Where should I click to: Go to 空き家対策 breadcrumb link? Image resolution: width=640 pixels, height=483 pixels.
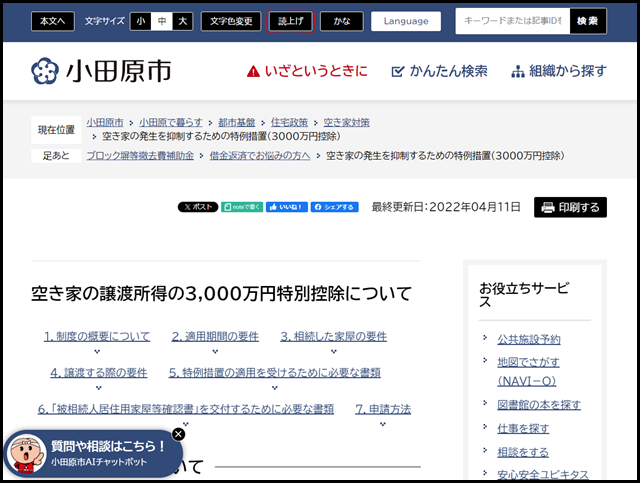[x=347, y=122]
